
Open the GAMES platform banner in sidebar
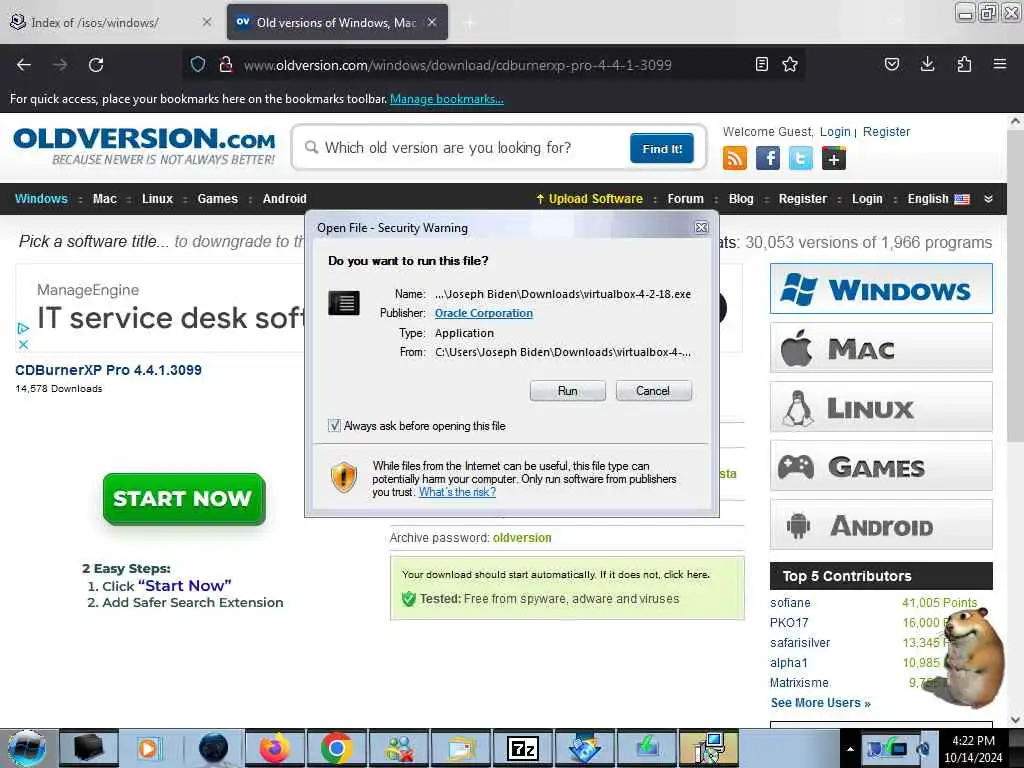881,466
